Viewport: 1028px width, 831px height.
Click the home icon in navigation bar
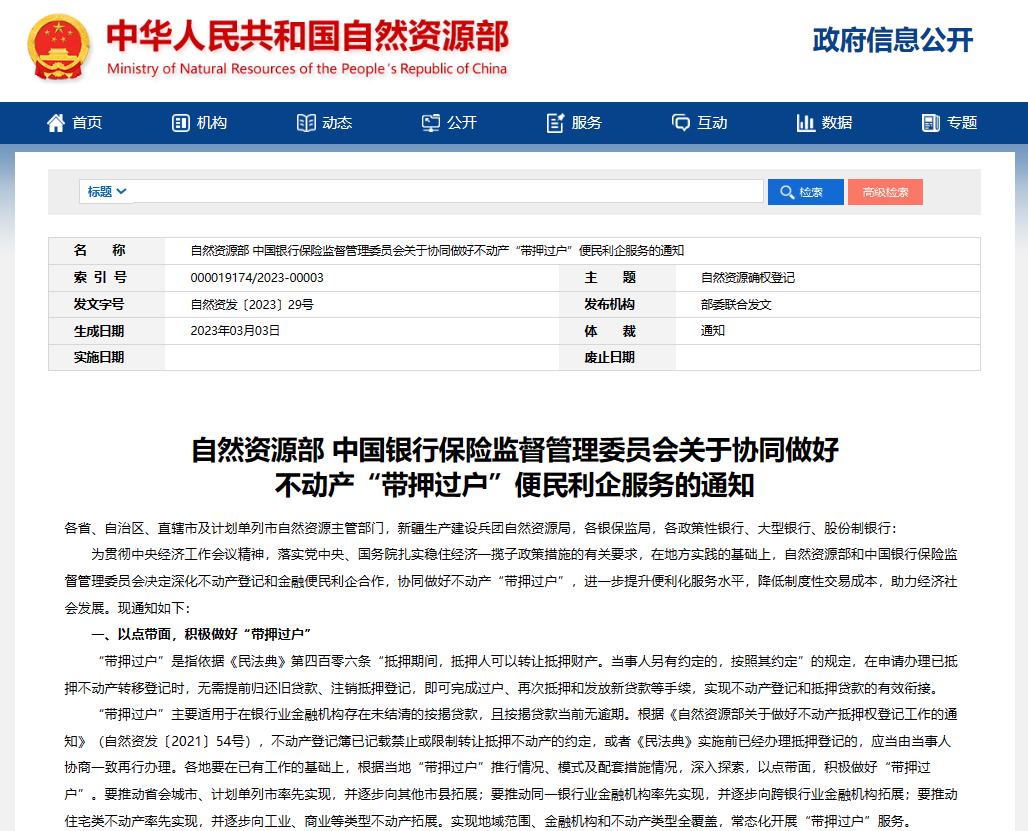[56, 123]
